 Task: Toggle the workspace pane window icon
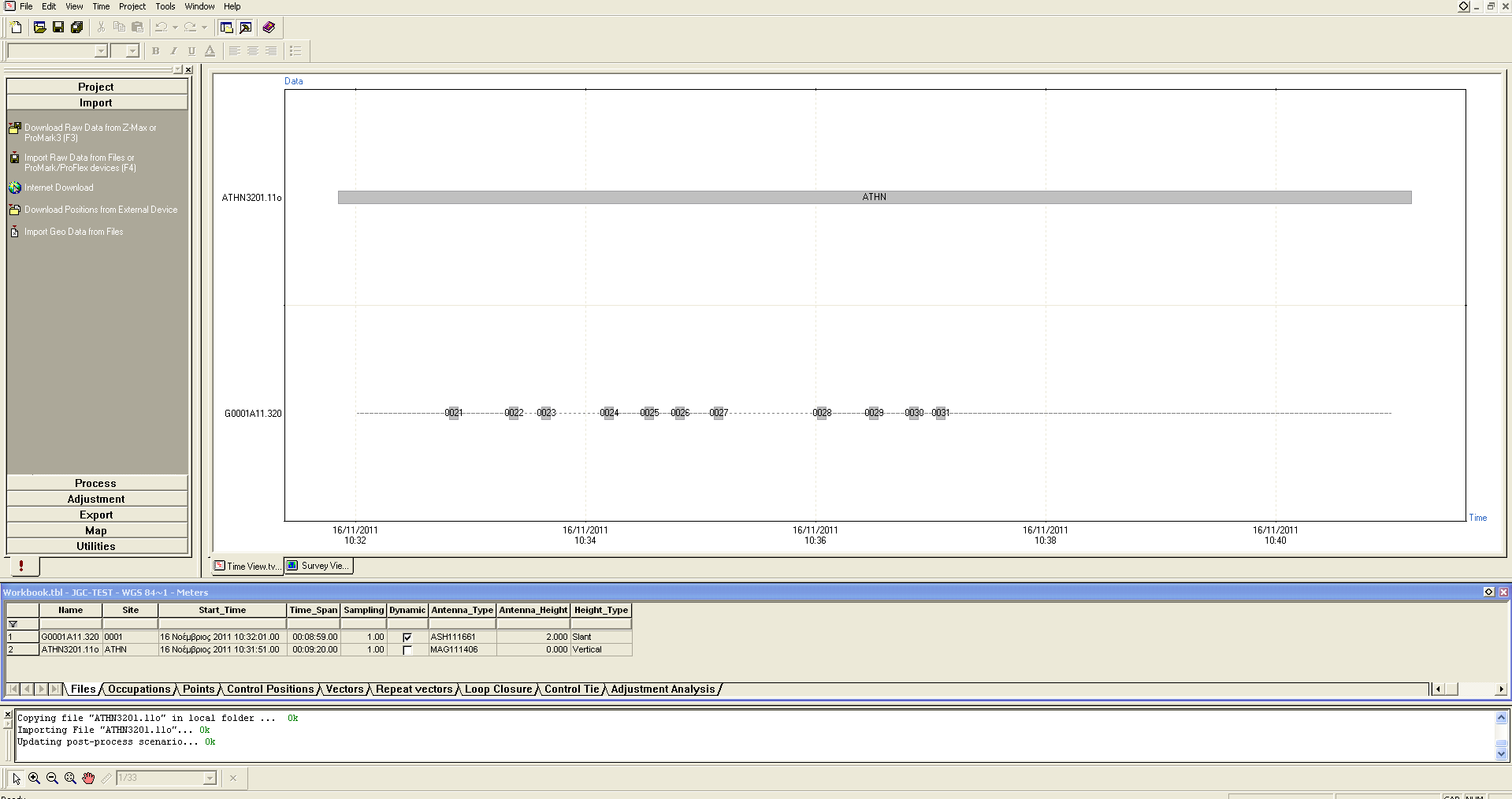[227, 28]
